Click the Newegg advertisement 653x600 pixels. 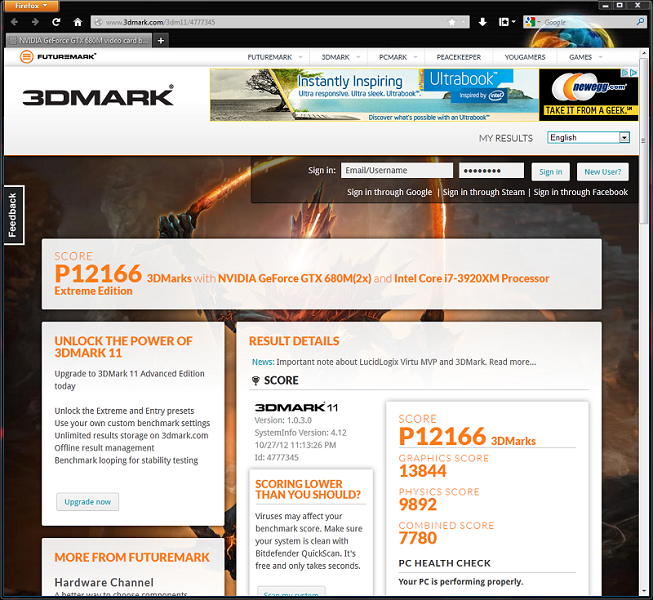[x=588, y=95]
